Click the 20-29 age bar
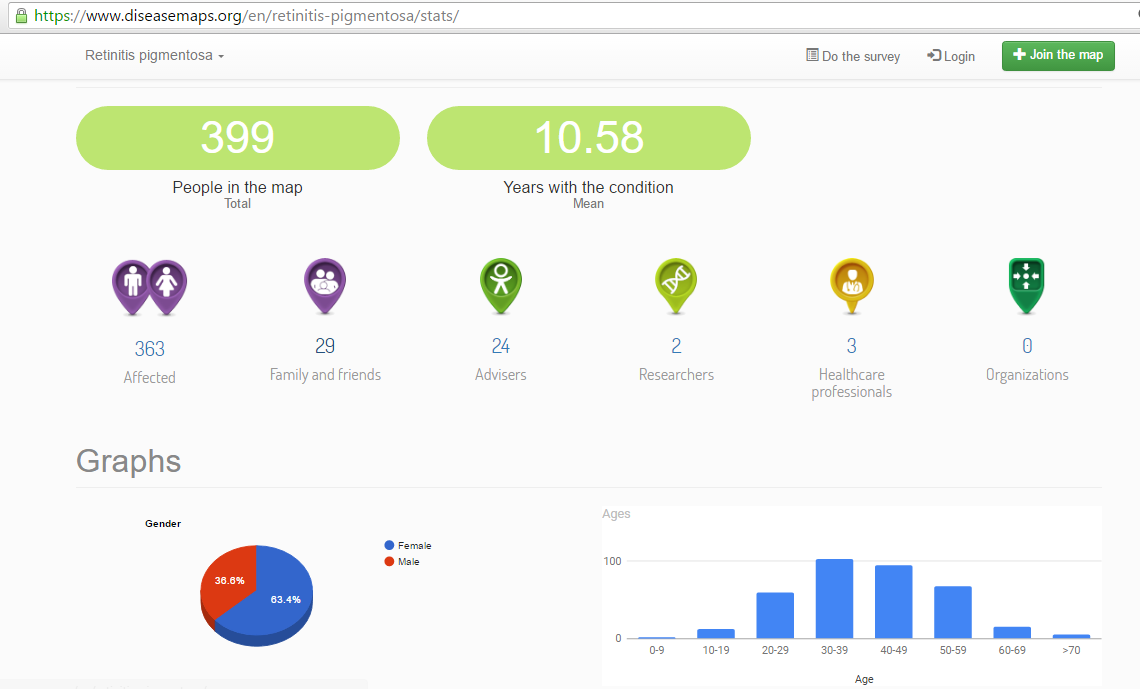The height and width of the screenshot is (689, 1140). pyautogui.click(x=775, y=616)
